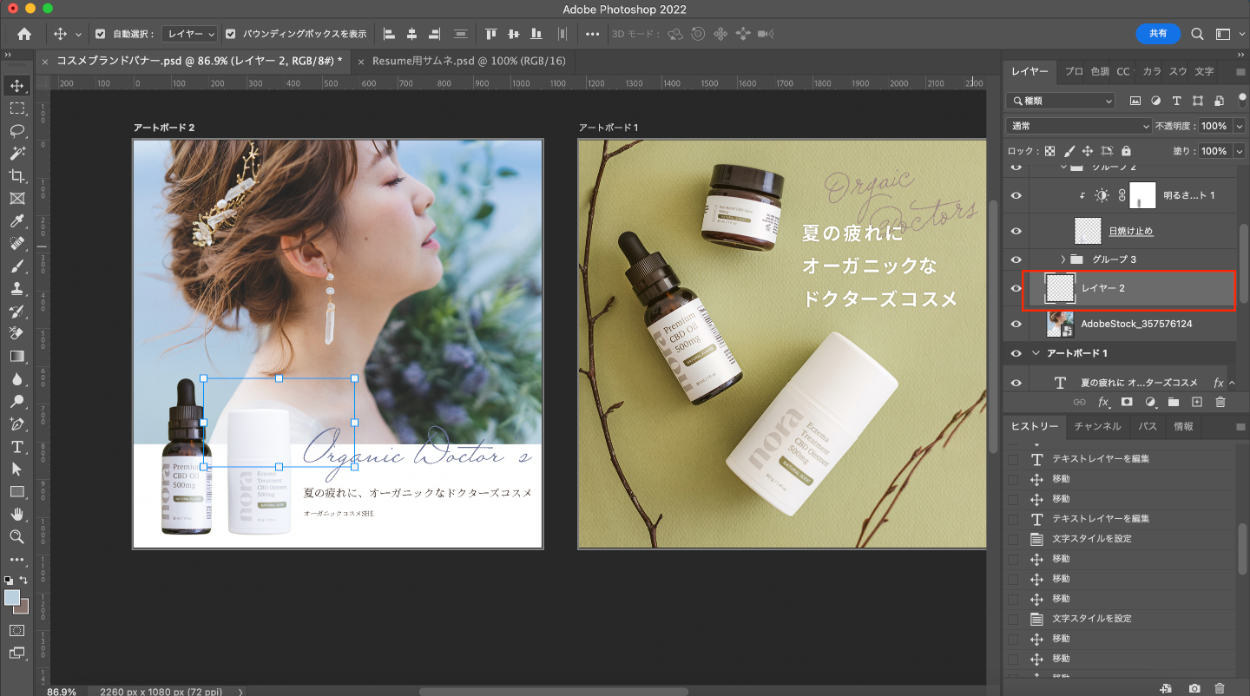
Task: Click the foreground color swatch
Action: [12, 598]
